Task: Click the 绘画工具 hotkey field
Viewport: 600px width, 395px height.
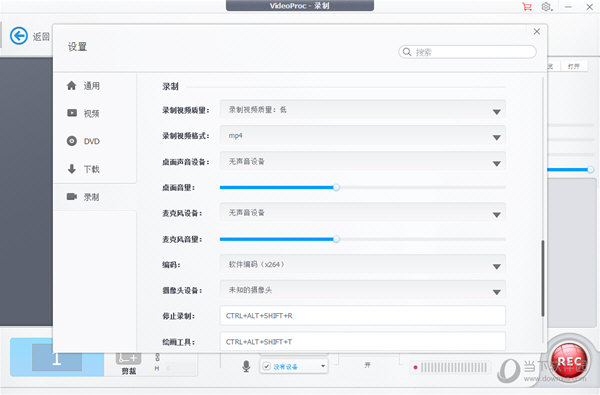Action: click(362, 341)
